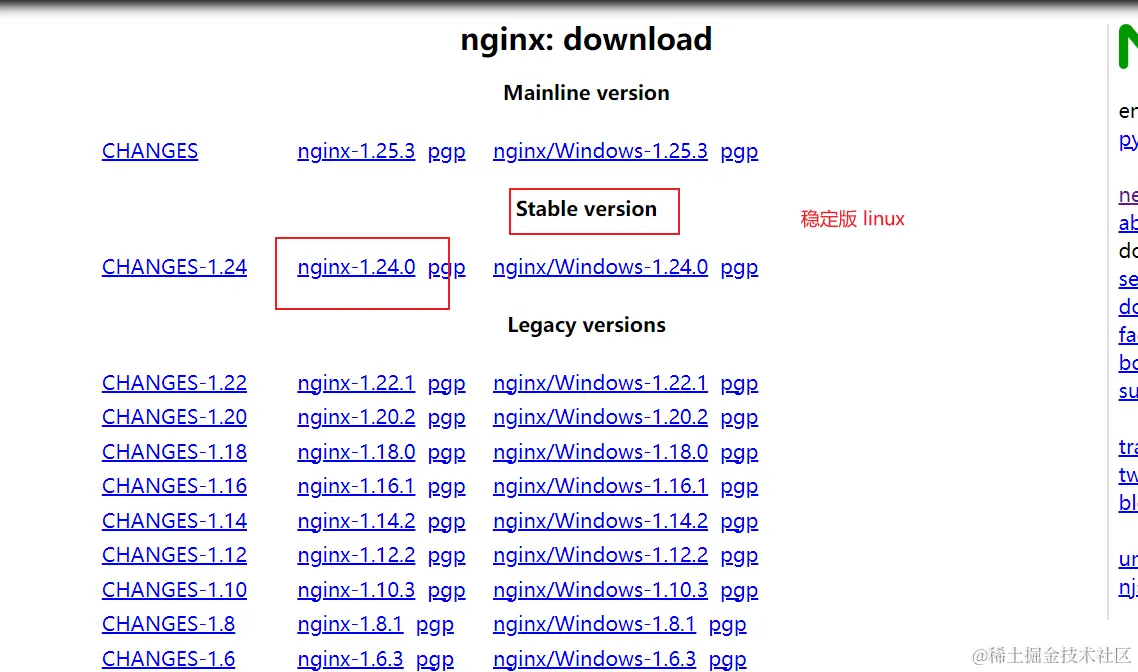1138x672 pixels.
Task: Open pgp link after nginx/Windows-1.6.3
Action: 727,660
